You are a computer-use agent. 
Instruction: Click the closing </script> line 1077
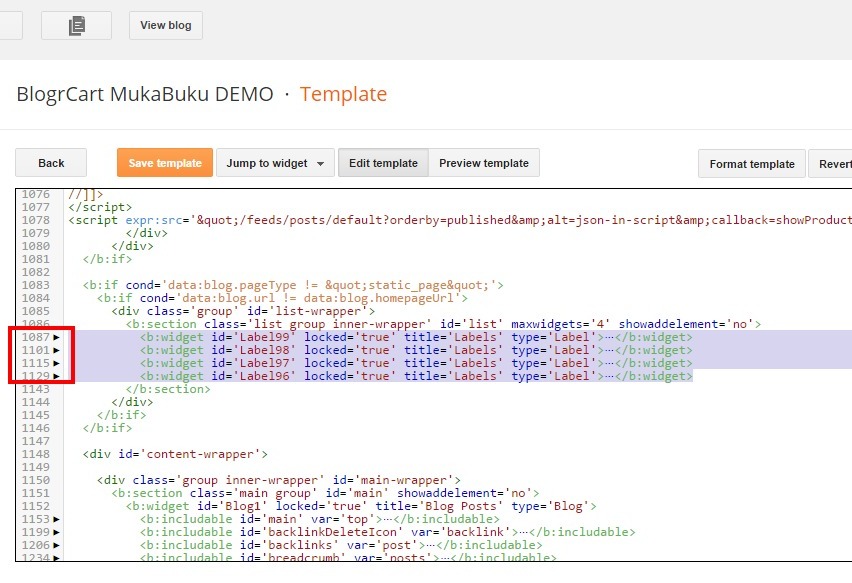point(100,206)
